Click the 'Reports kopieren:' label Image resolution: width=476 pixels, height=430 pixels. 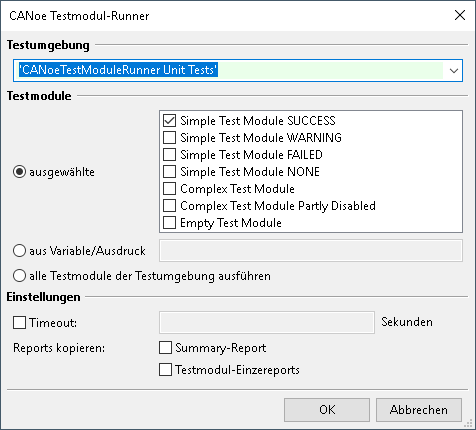(x=59, y=348)
